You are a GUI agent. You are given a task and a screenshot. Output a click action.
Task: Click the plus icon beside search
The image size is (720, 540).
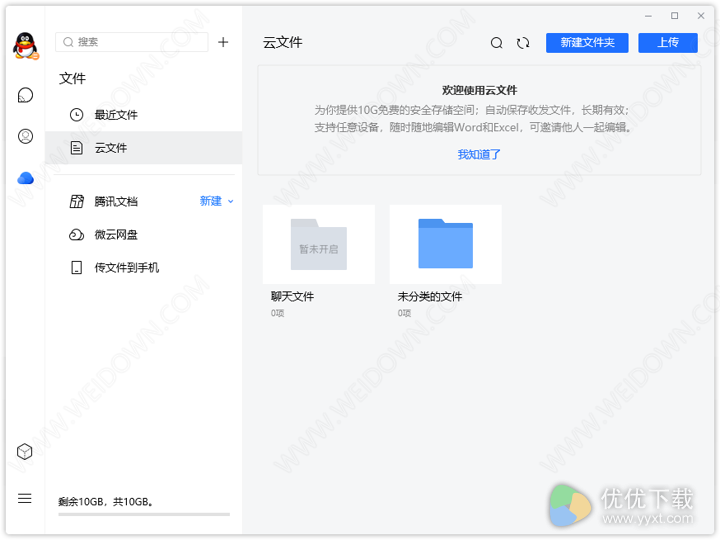tap(223, 42)
